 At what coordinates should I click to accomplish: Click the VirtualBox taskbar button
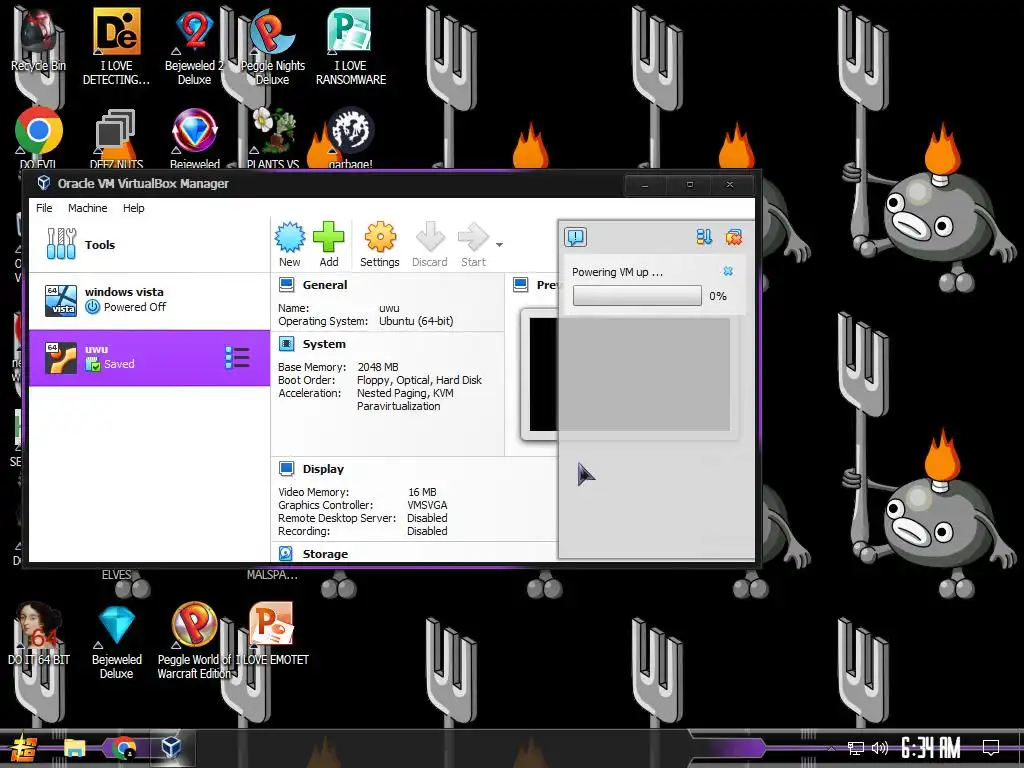(172, 748)
